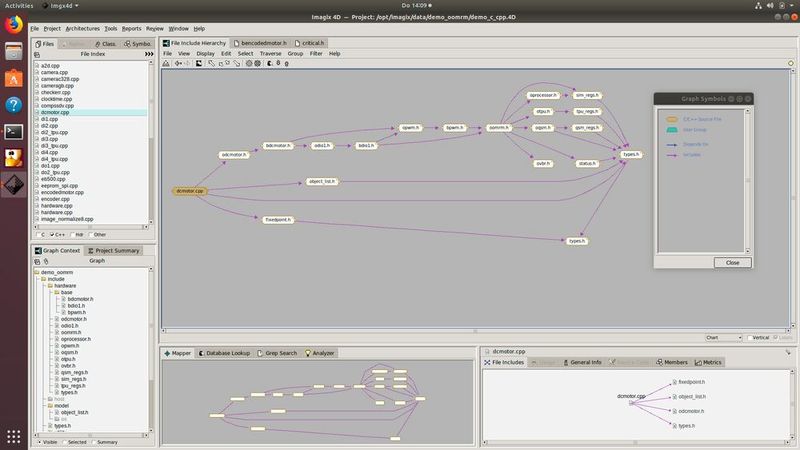Toggle the Hdr file filter checkbox
This screenshot has height=450, width=800.
[x=72, y=235]
